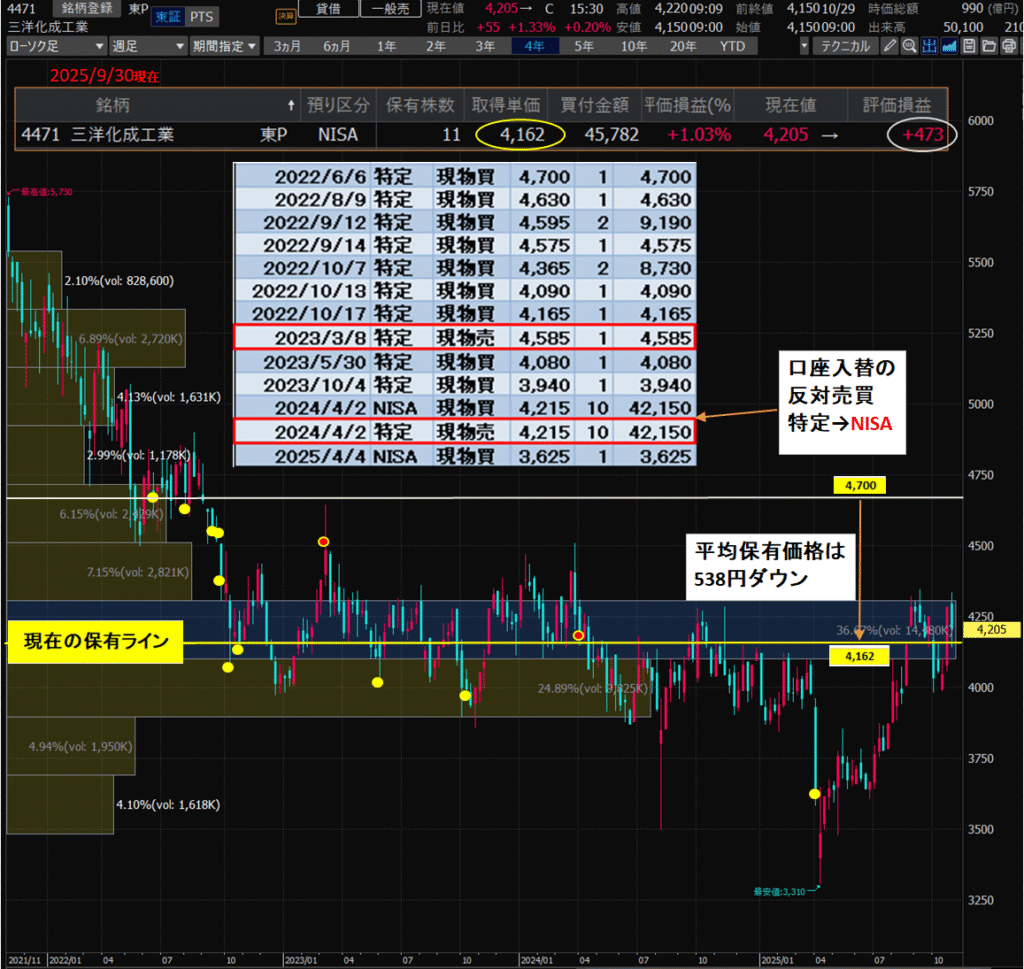
Task: Click the save chart floppy icon
Action: (968, 46)
